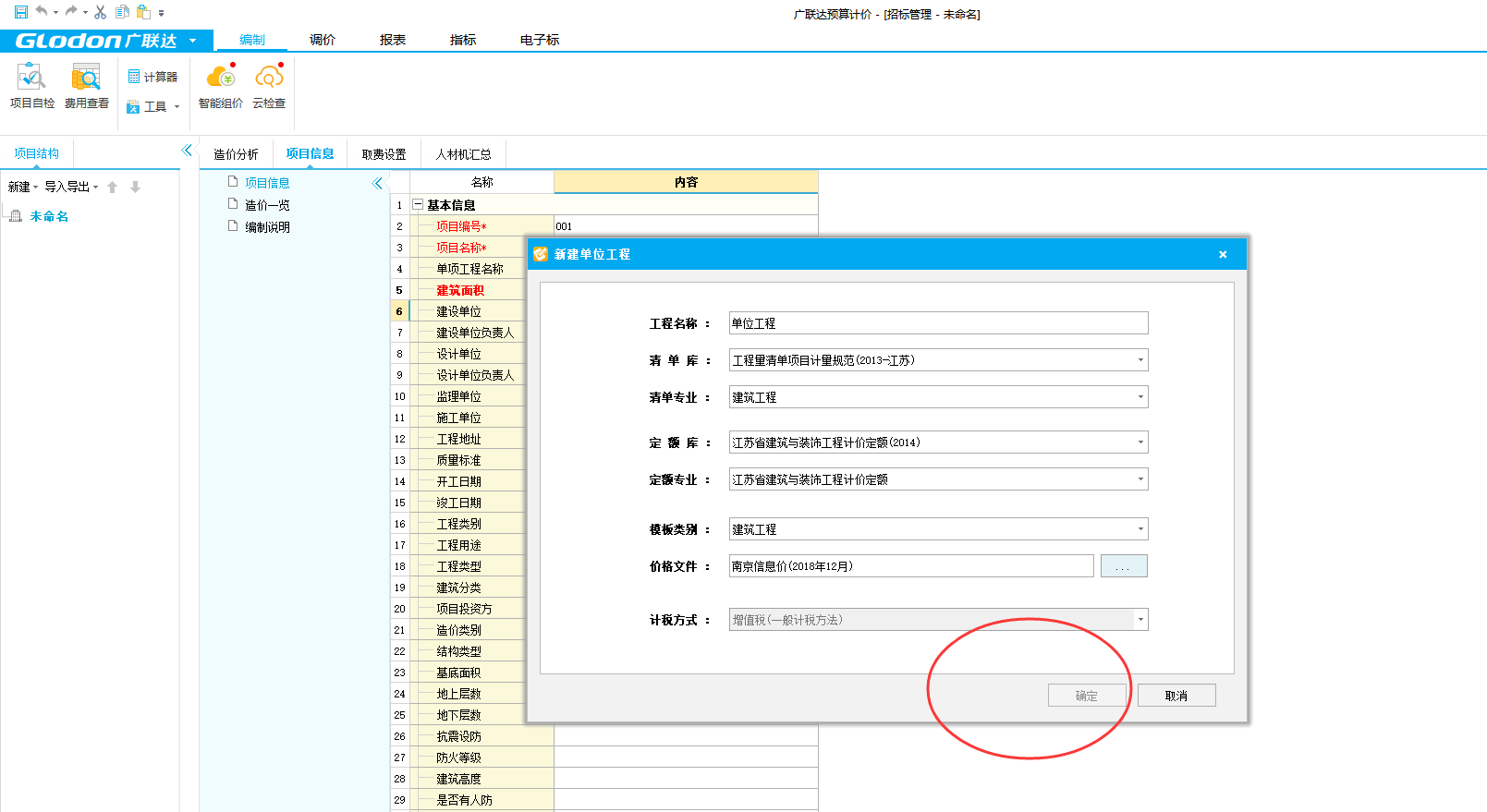Click the 确定 button in dialog

pos(1087,696)
